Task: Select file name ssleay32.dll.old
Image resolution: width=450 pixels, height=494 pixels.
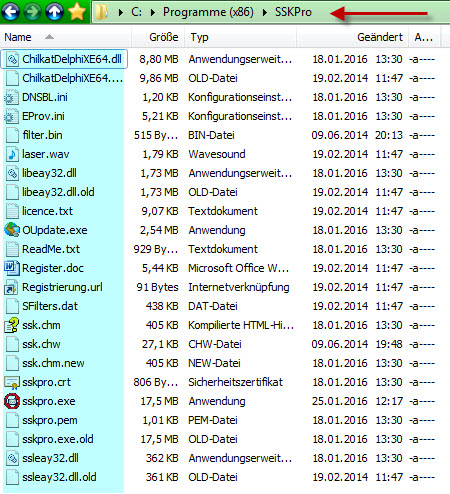Action: coord(59,477)
